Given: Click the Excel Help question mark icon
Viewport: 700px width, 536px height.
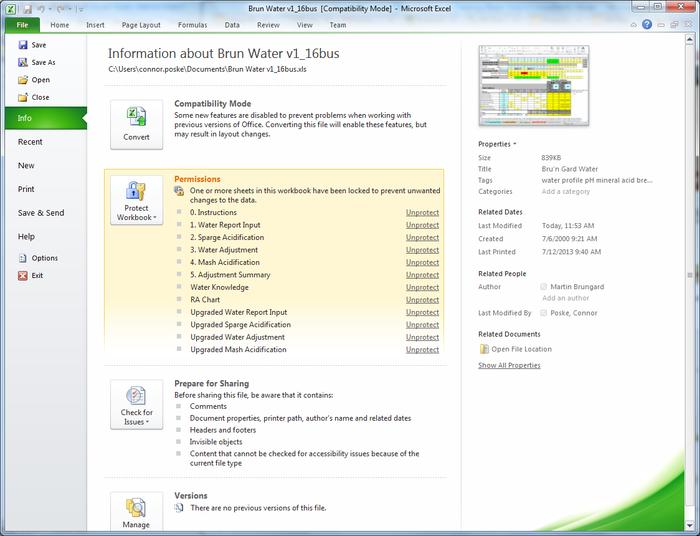Looking at the screenshot, I should [647, 25].
